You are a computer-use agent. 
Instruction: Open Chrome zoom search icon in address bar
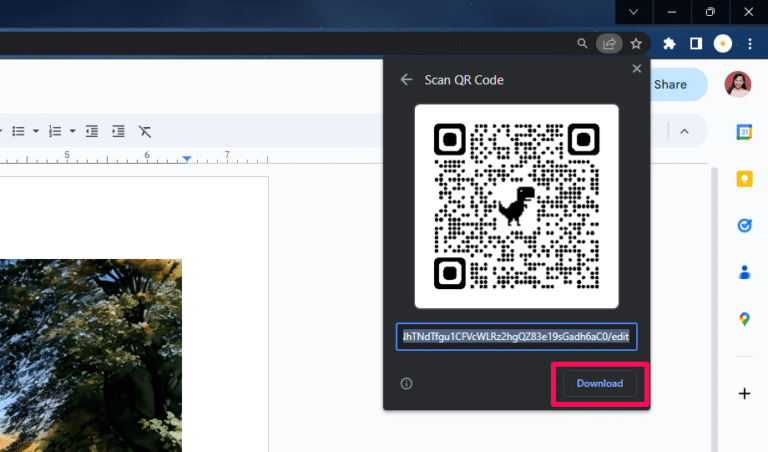click(x=582, y=44)
